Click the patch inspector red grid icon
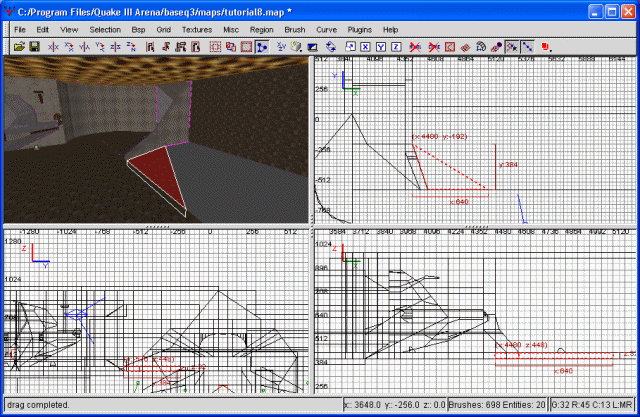 tap(465, 47)
